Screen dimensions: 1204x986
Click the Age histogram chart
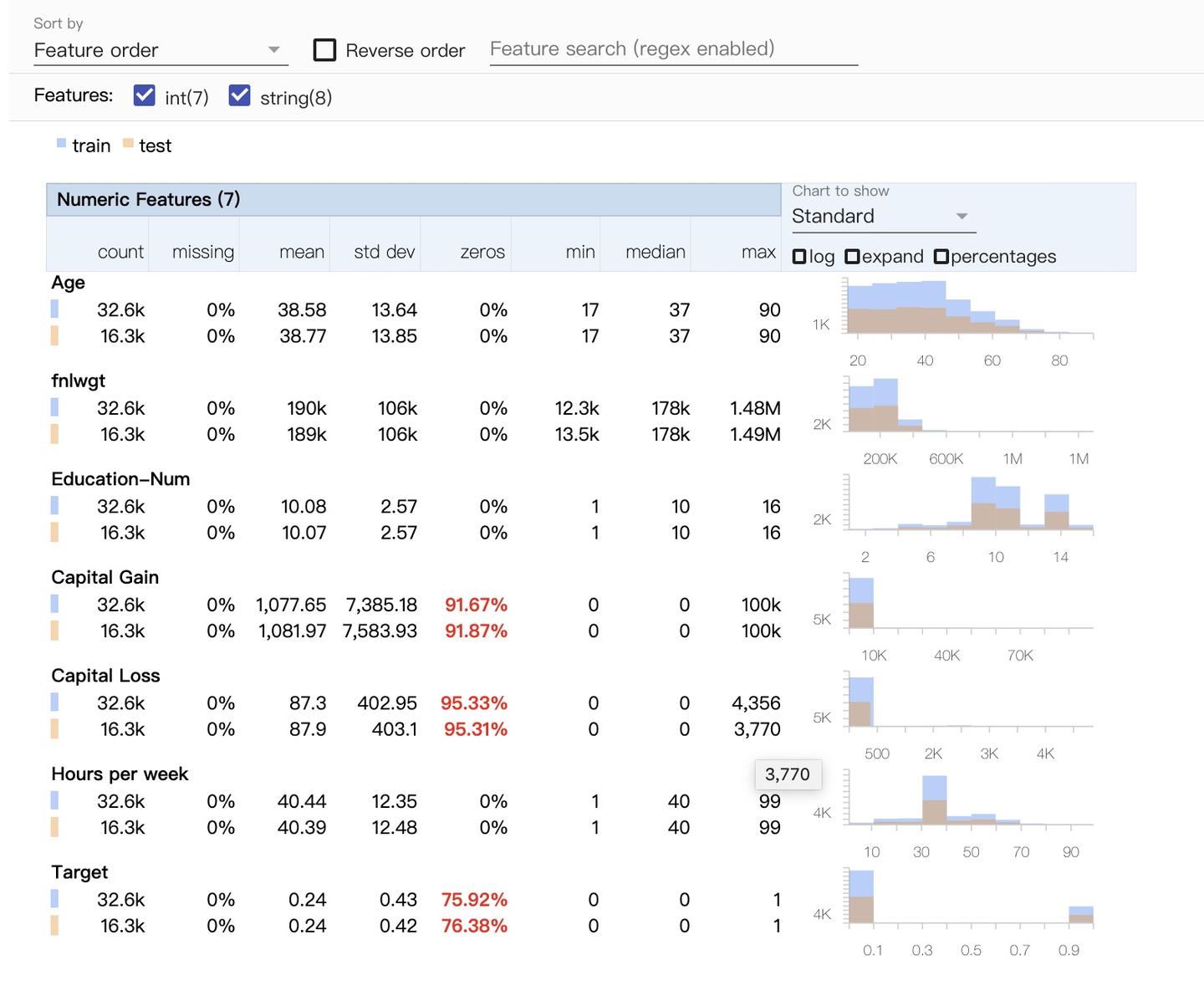[x=968, y=308]
